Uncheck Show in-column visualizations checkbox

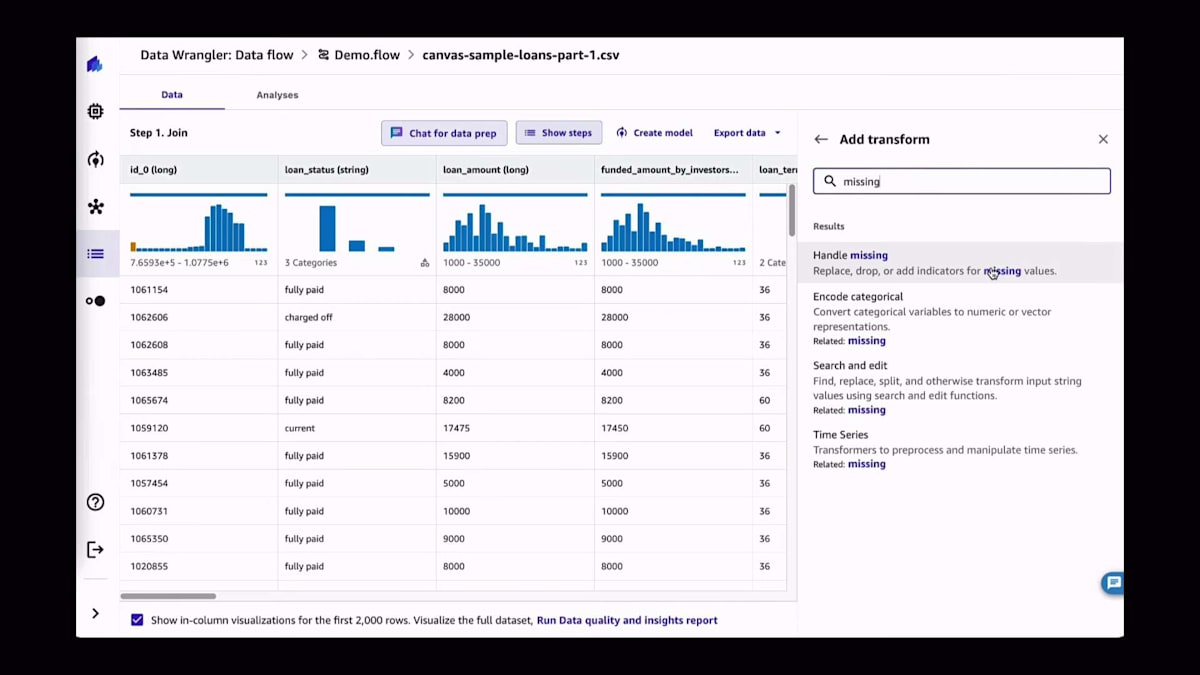click(137, 620)
